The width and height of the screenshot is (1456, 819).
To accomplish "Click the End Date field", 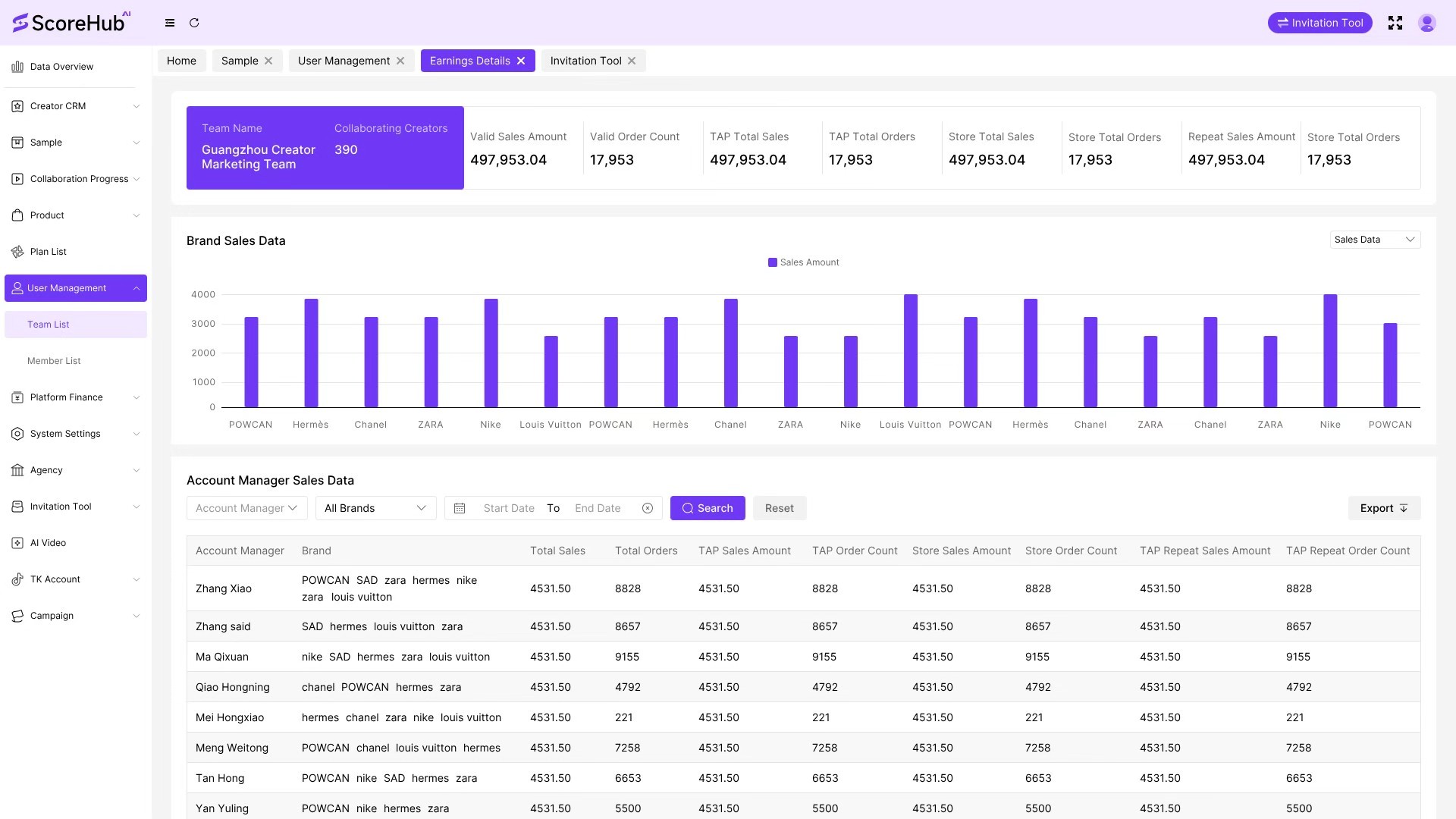I will pyautogui.click(x=598, y=508).
